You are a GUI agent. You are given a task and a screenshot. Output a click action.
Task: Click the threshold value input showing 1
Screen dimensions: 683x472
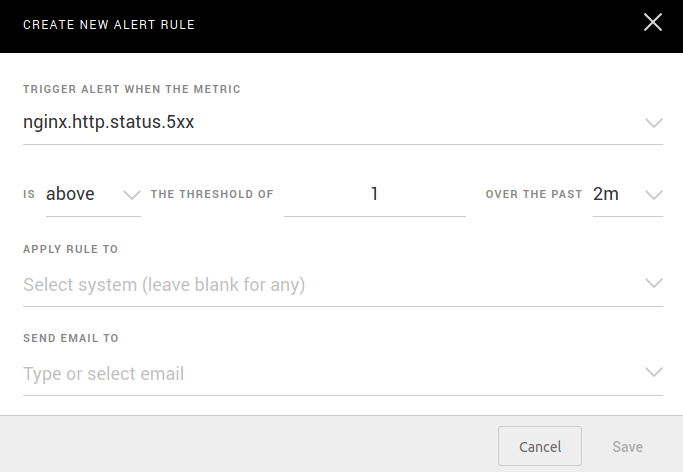point(375,194)
